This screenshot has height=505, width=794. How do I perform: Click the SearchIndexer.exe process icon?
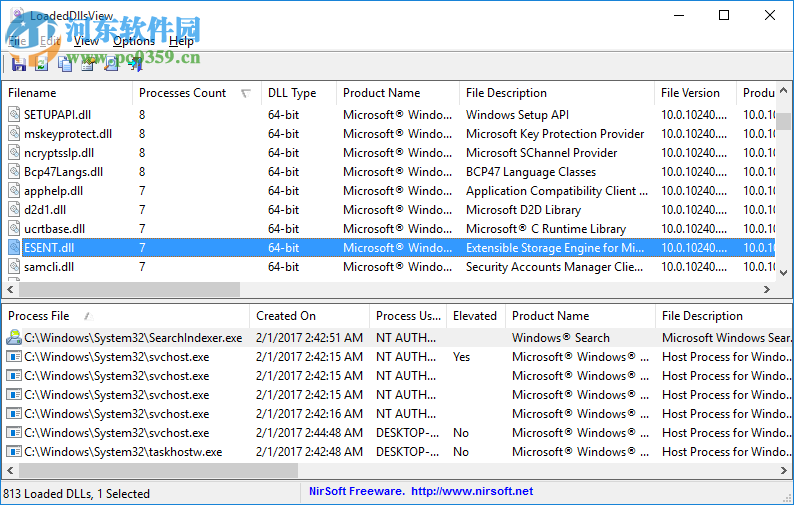coord(14,337)
